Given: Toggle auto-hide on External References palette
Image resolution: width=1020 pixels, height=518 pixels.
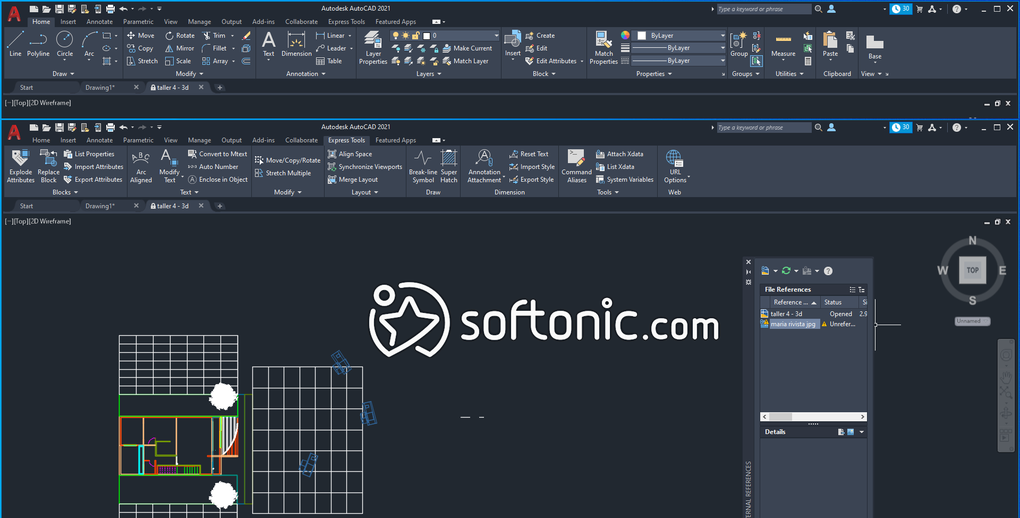Looking at the screenshot, I should (x=748, y=271).
